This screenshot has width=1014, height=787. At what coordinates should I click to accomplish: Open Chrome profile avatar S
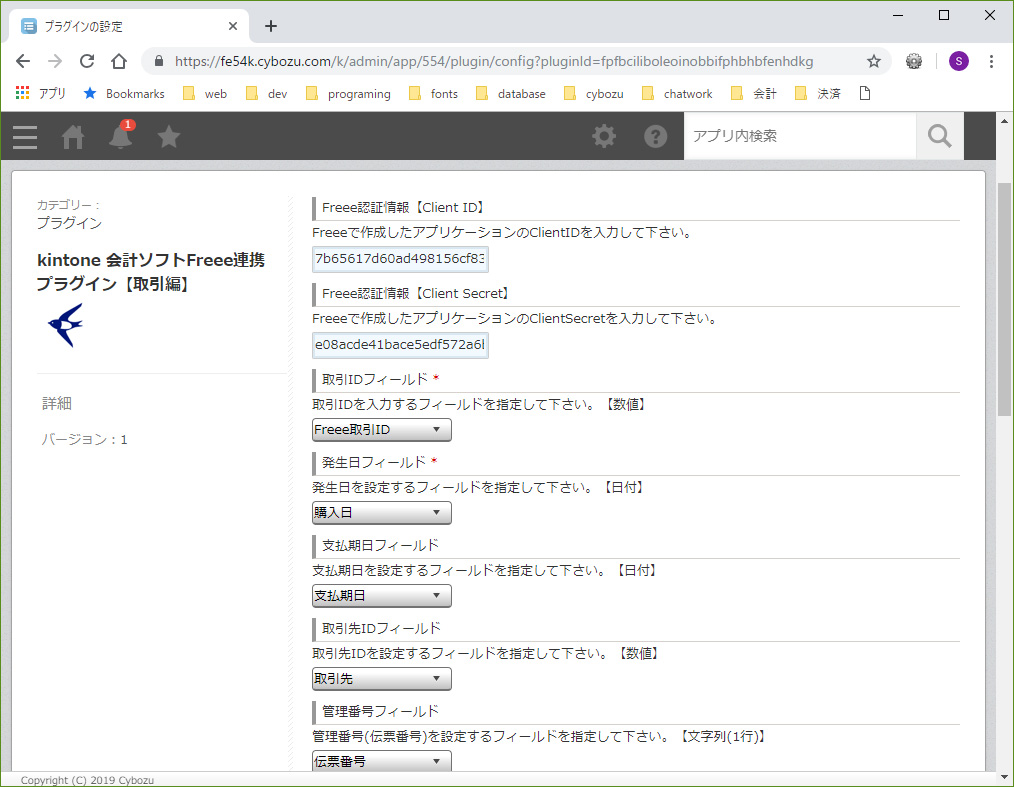[x=958, y=61]
